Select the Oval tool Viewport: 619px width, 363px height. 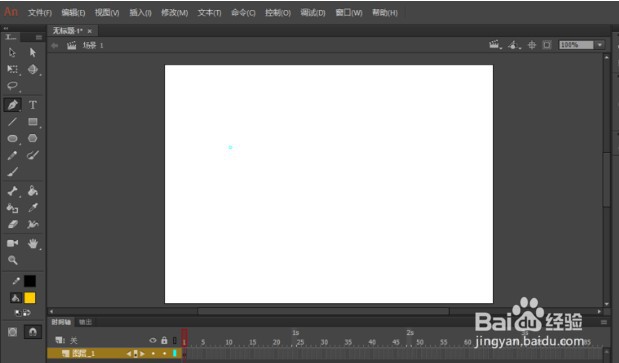pos(12,138)
